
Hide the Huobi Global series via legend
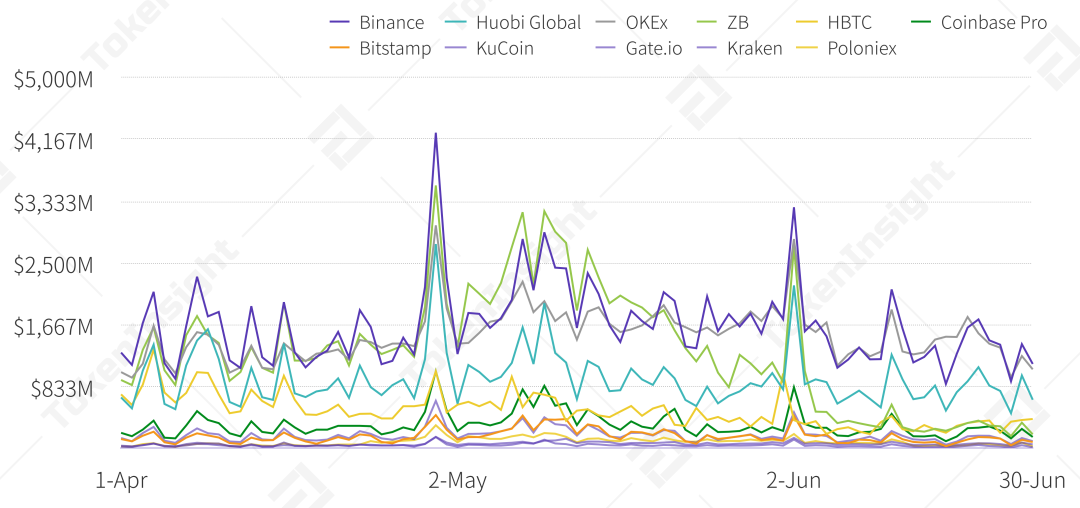click(x=514, y=22)
